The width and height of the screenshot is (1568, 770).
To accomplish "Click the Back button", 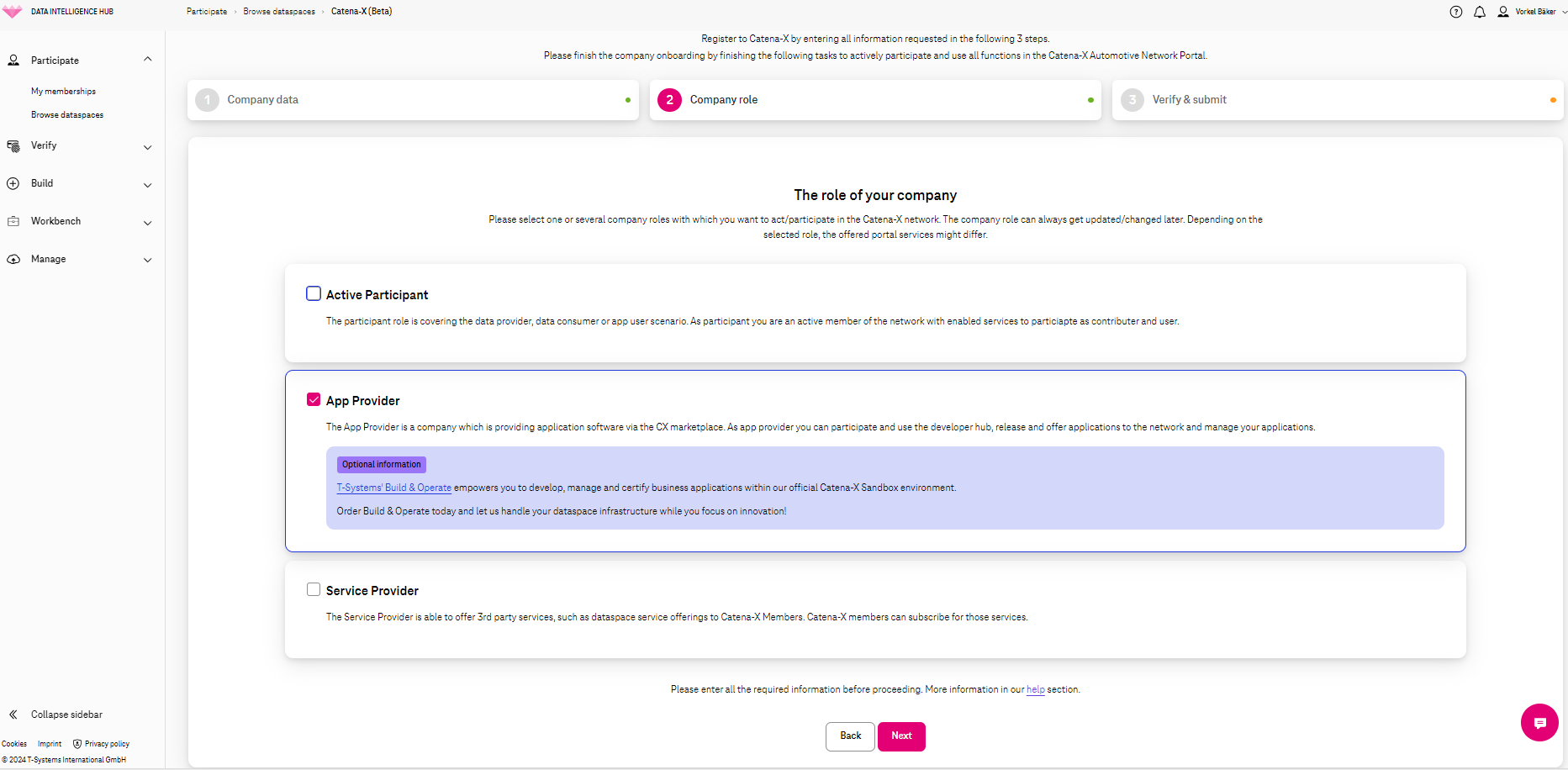I will pyautogui.click(x=850, y=736).
